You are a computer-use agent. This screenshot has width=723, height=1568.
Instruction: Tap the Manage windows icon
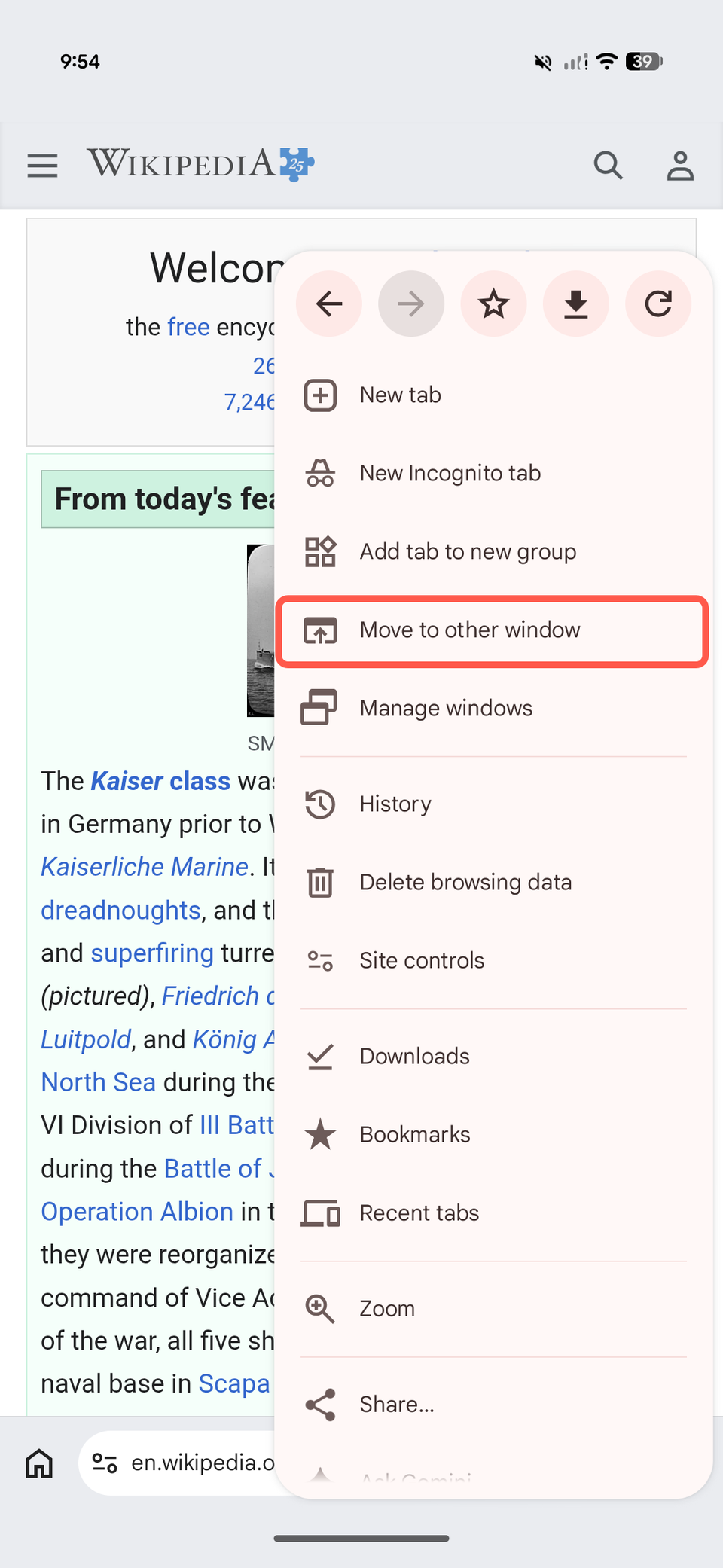pos(319,708)
